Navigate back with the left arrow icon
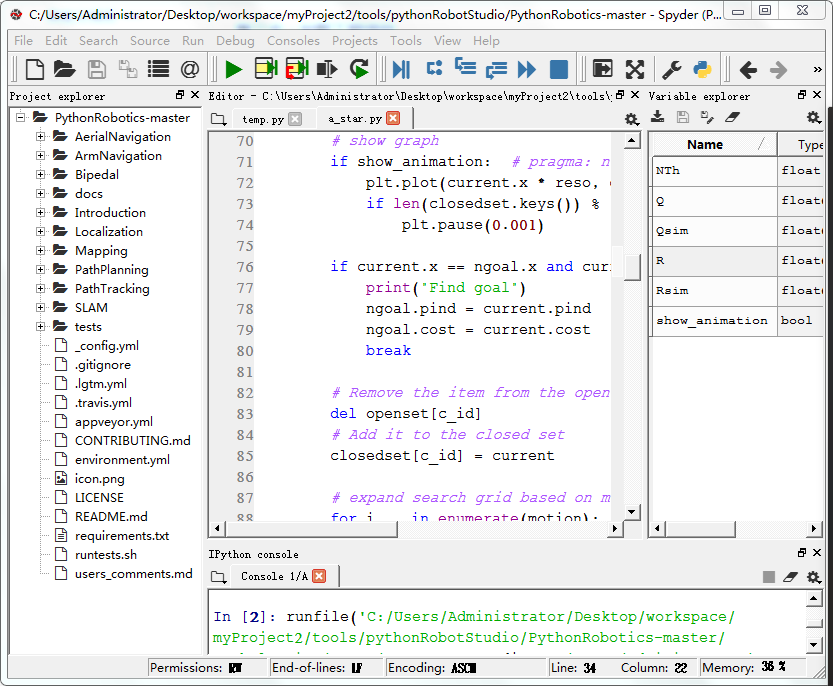Viewport: 833px width, 686px height. 748,69
